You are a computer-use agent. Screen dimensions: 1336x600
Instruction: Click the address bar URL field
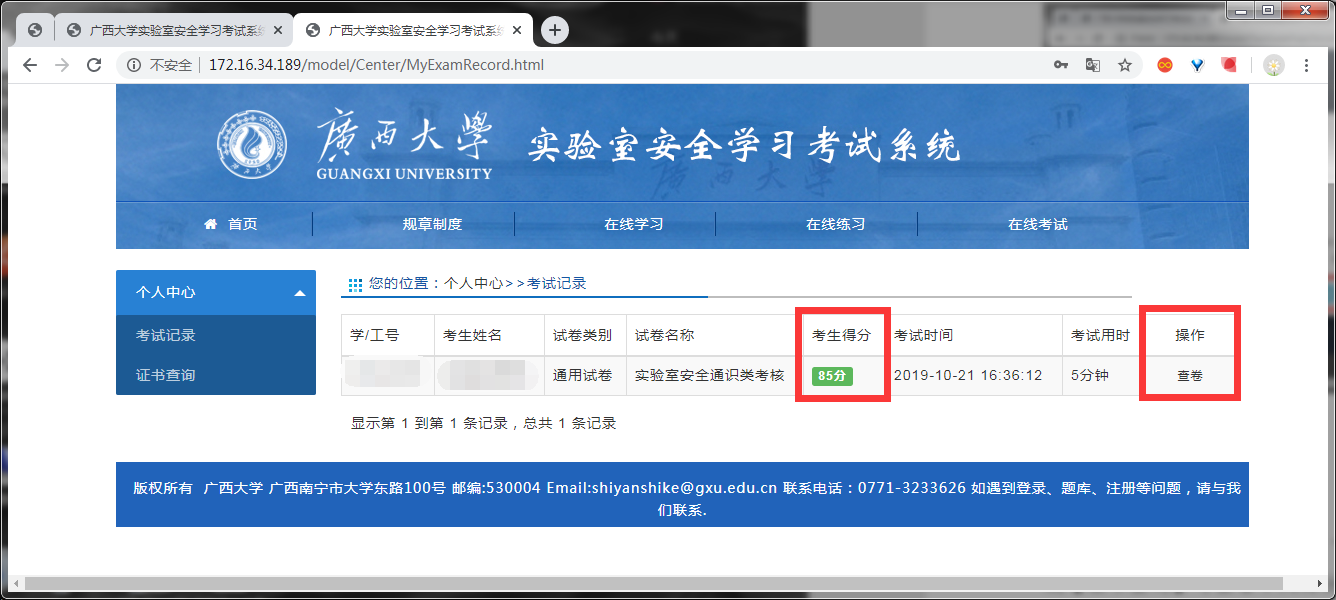pos(580,65)
